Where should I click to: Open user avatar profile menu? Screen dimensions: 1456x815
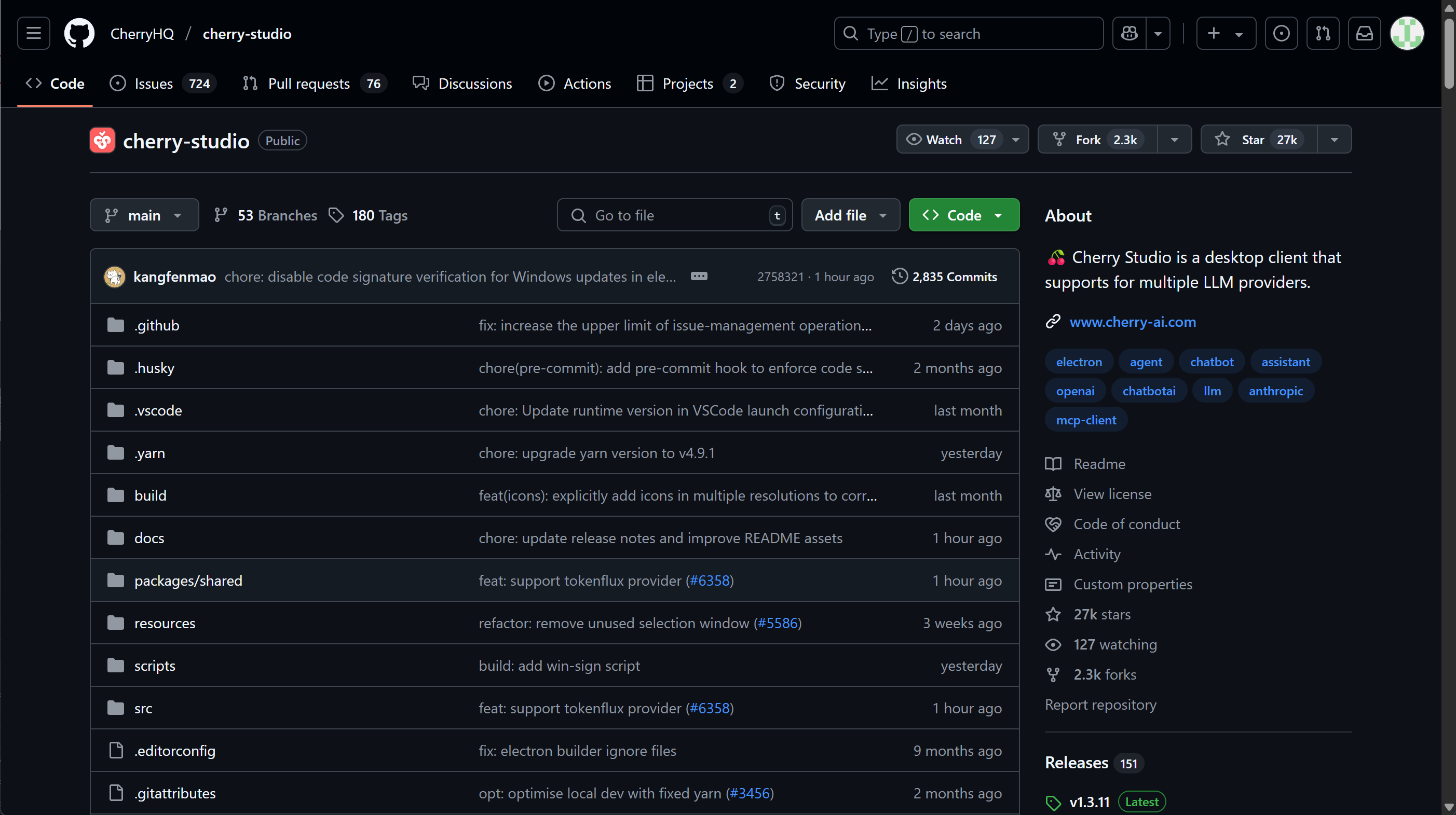pyautogui.click(x=1407, y=33)
